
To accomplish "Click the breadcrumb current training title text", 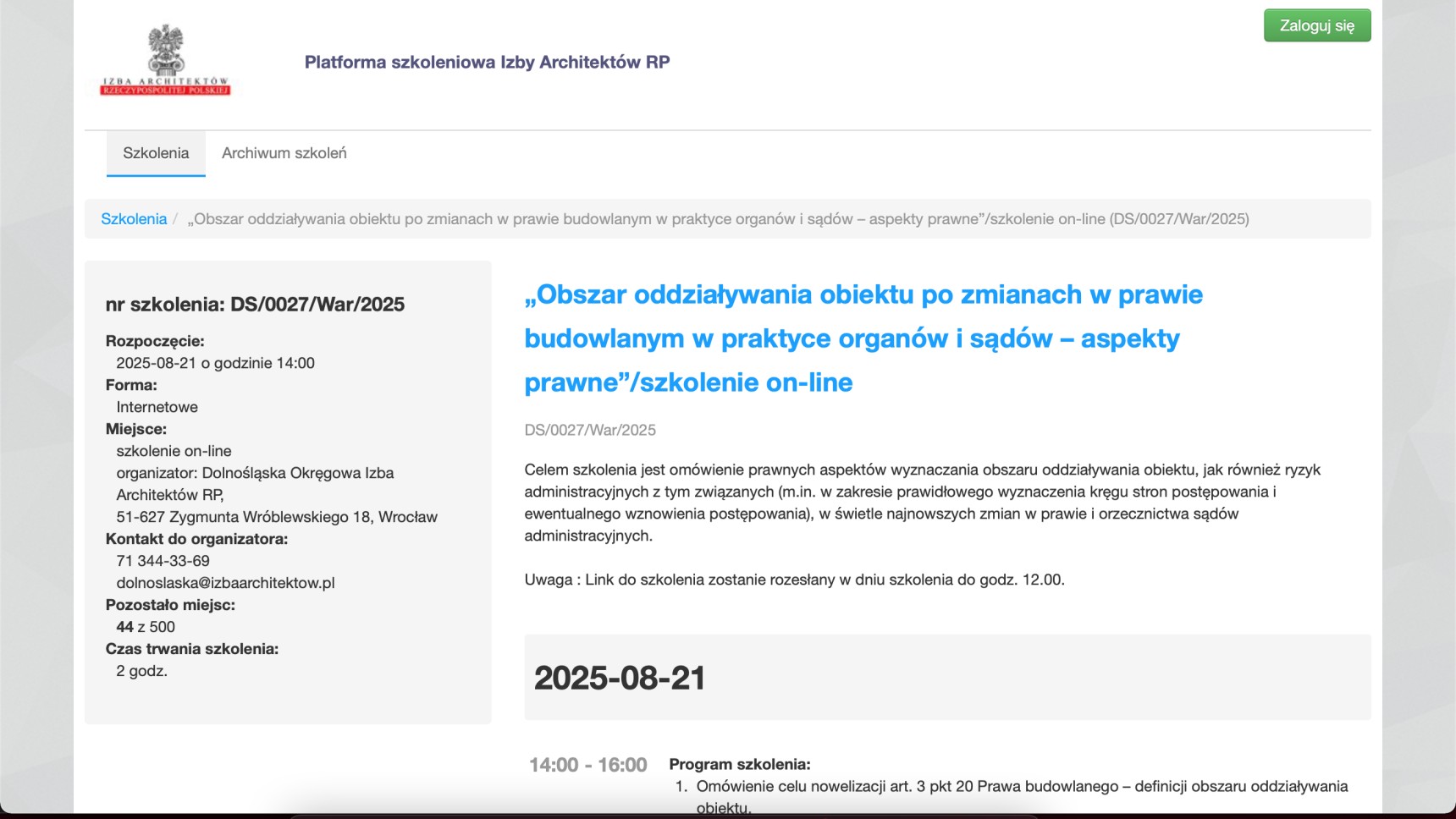I will coord(718,219).
